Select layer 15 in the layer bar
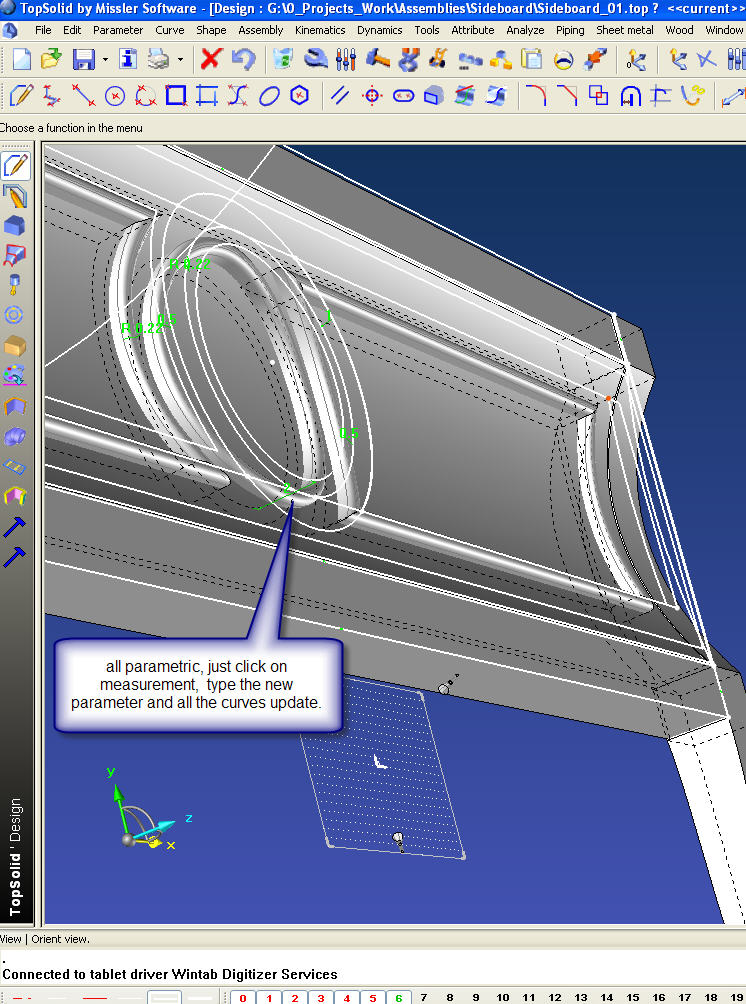Image resolution: width=746 pixels, height=1004 pixels. [633, 998]
